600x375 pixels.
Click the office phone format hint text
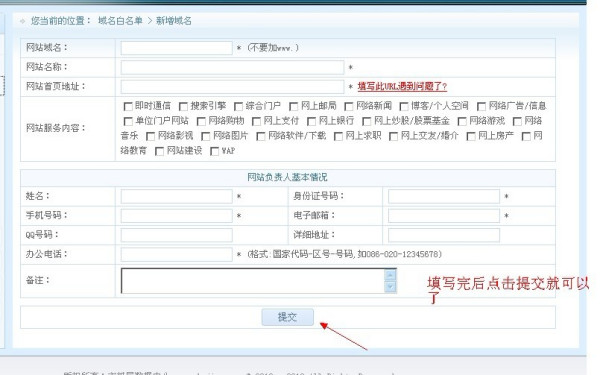pos(344,254)
